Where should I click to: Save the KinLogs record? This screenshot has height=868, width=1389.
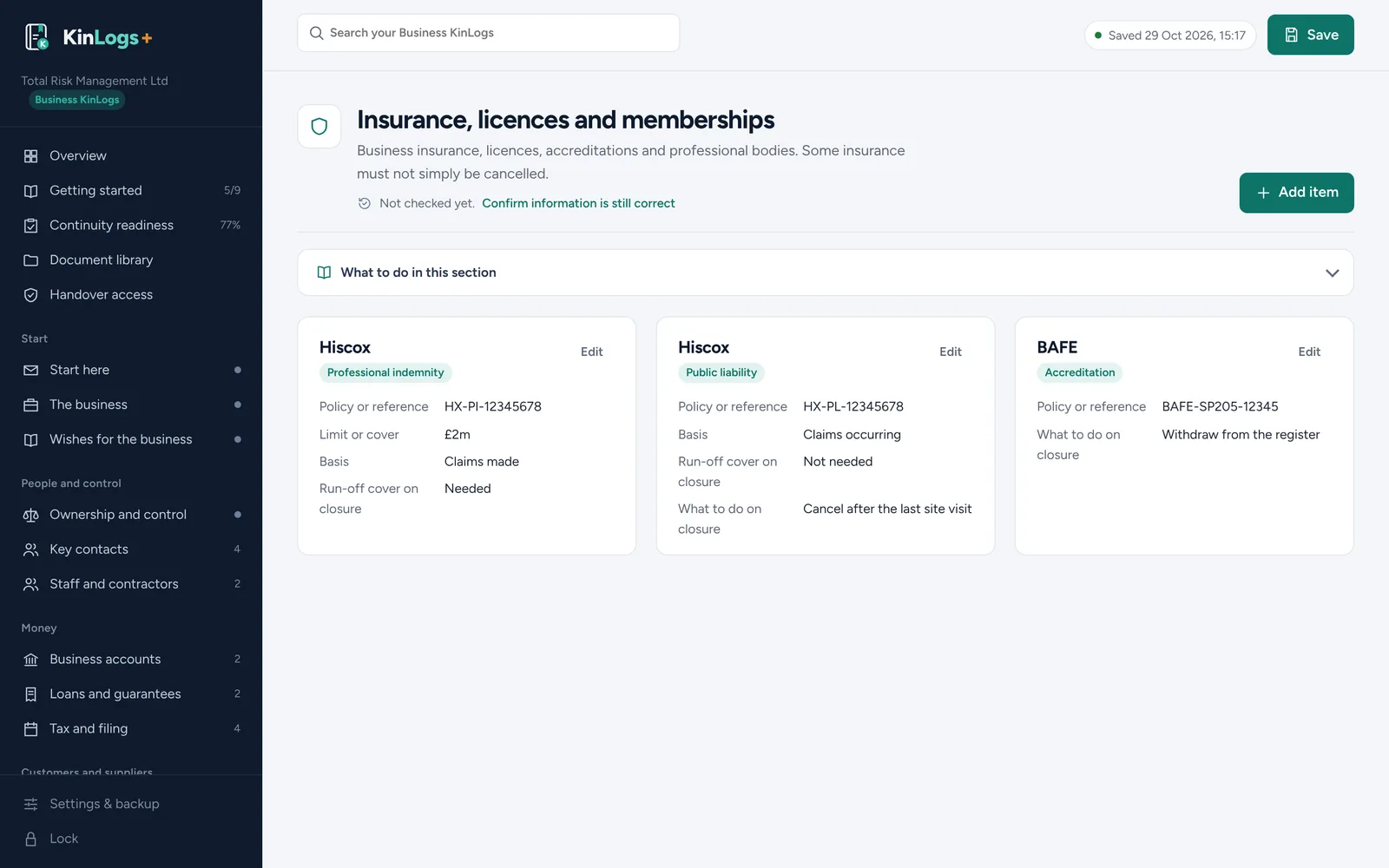[1311, 35]
